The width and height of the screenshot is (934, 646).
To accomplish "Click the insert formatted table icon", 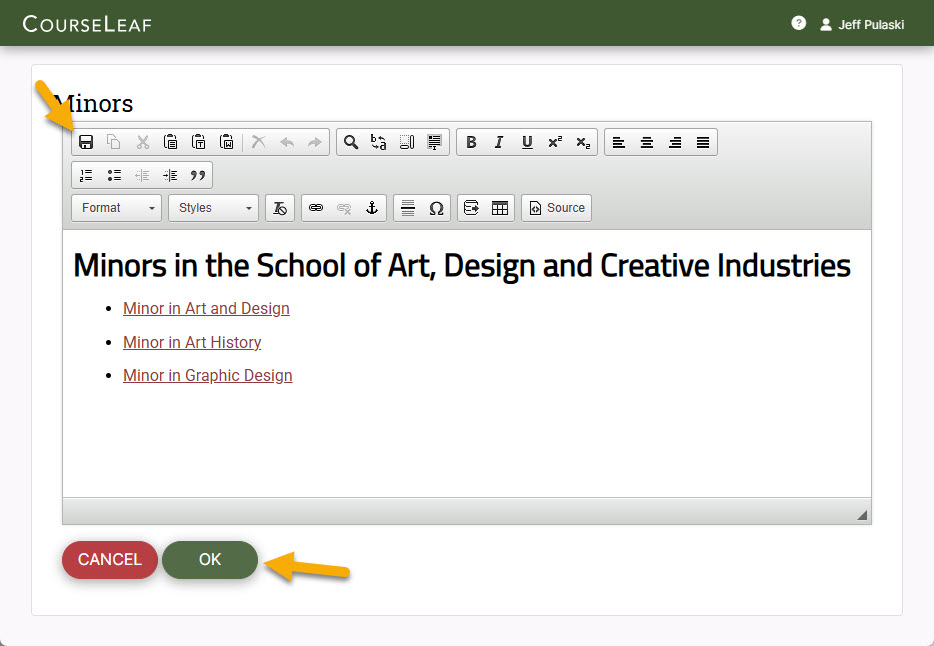I will point(472,208).
